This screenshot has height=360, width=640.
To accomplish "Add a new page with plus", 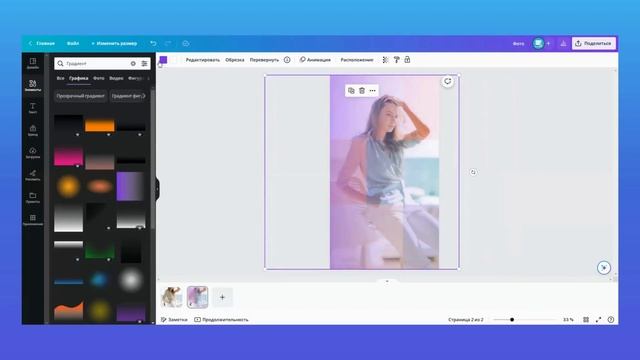I will tap(222, 297).
